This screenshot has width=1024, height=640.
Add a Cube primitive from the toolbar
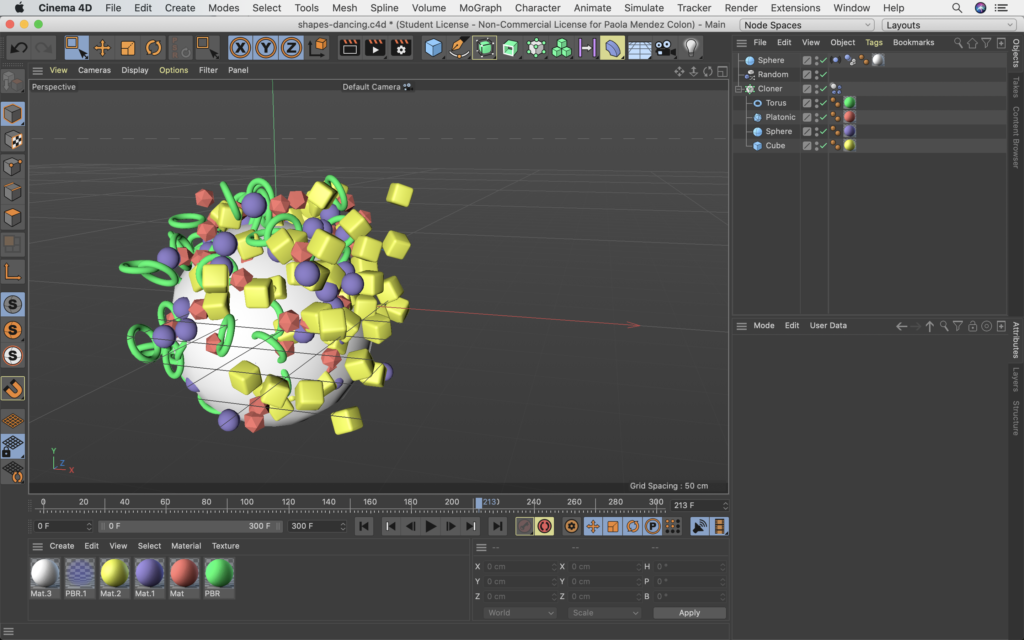pos(433,47)
